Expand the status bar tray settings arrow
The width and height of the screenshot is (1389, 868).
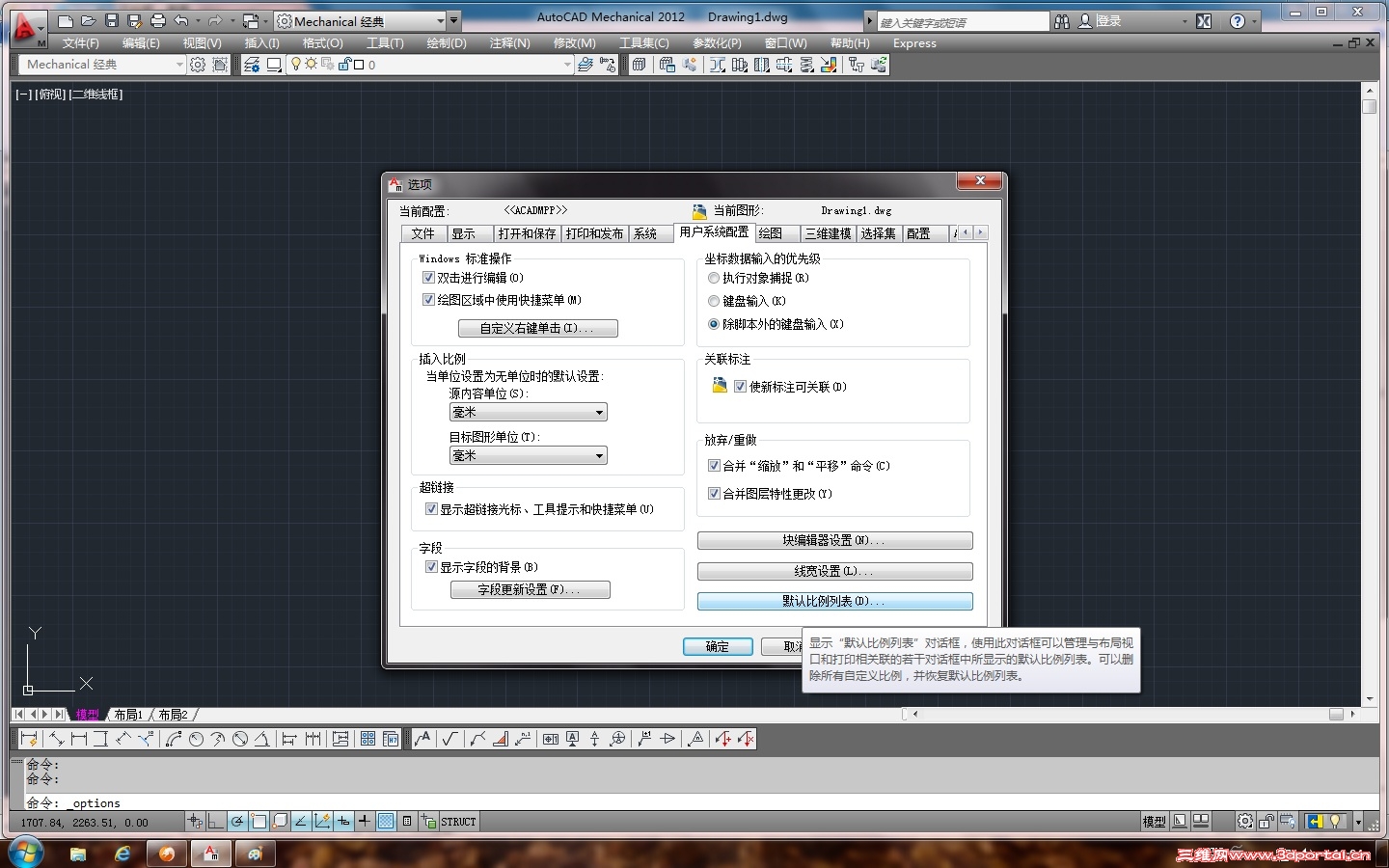[x=1358, y=822]
